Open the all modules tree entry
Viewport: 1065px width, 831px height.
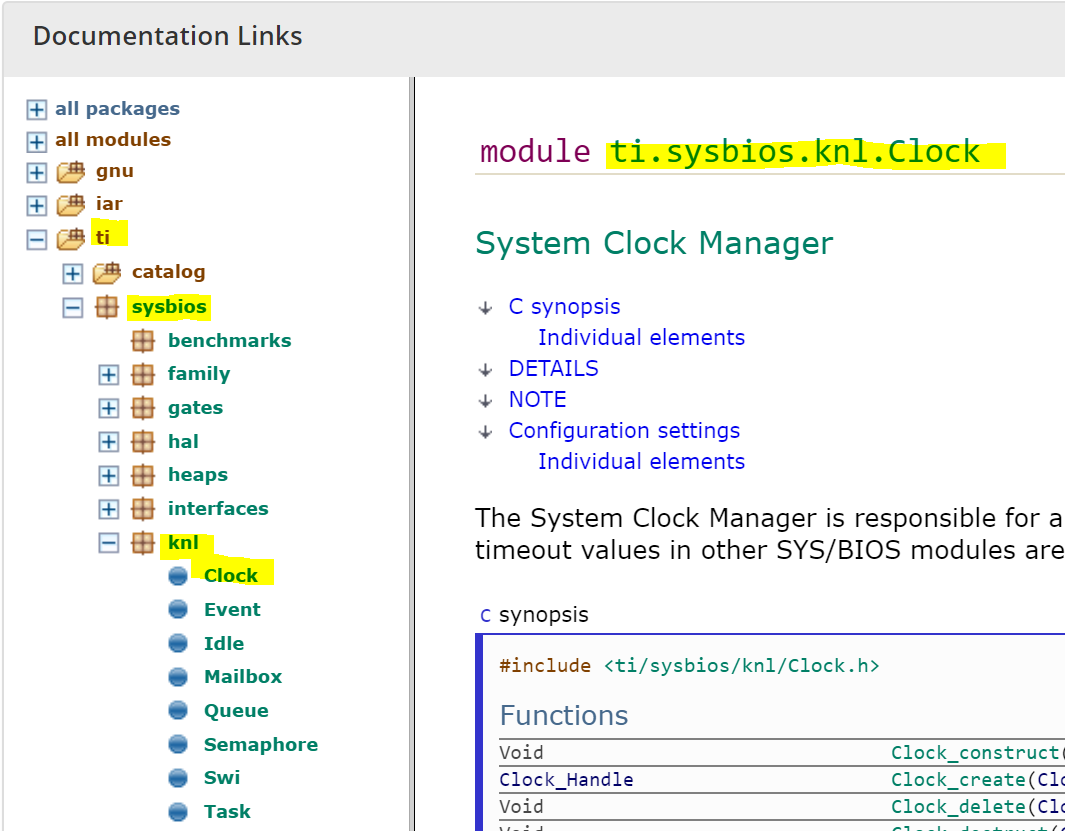113,140
